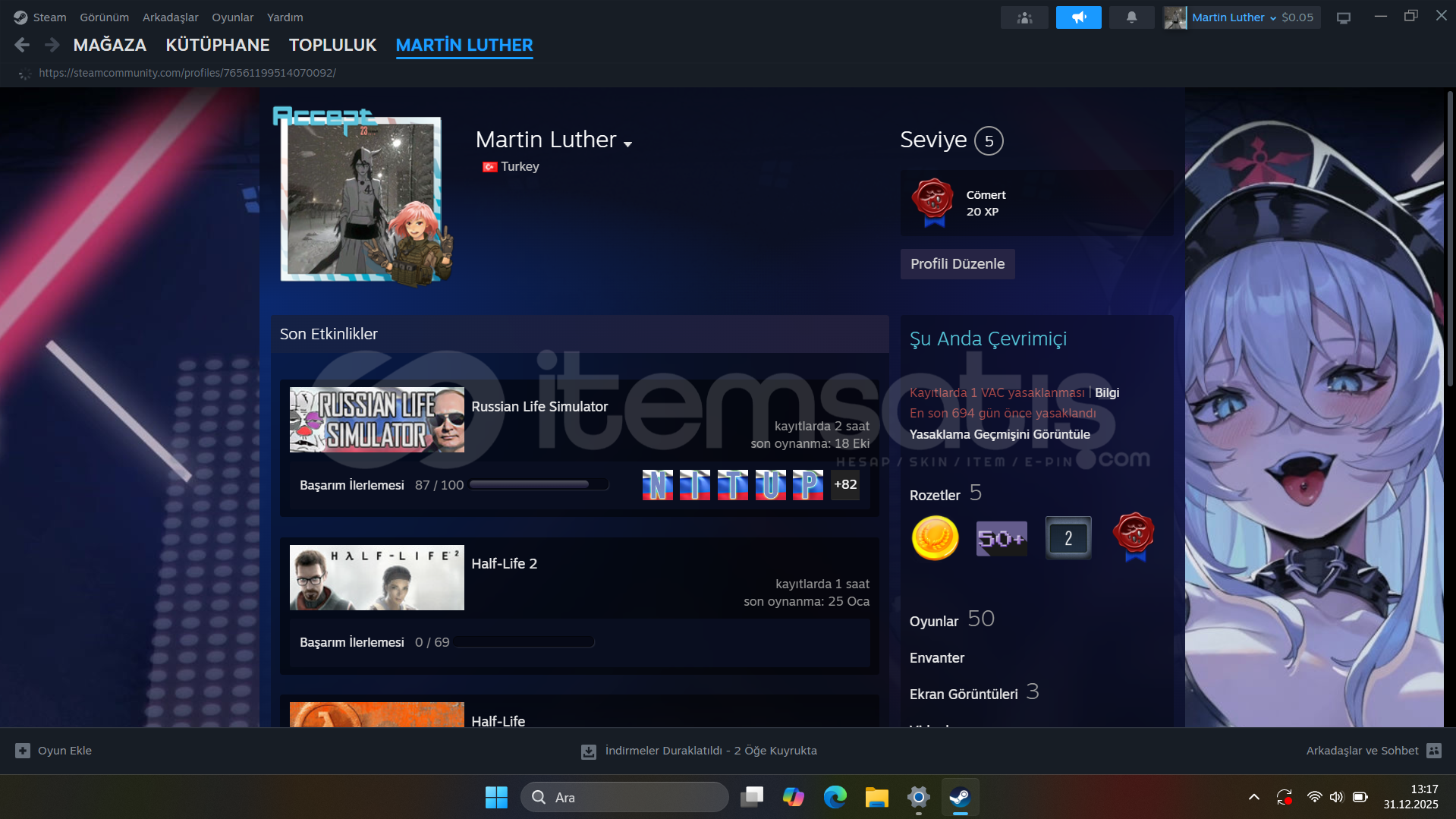The height and width of the screenshot is (819, 1456).
Task: Click the Half-Life 2 game thumbnail
Action: [x=377, y=578]
